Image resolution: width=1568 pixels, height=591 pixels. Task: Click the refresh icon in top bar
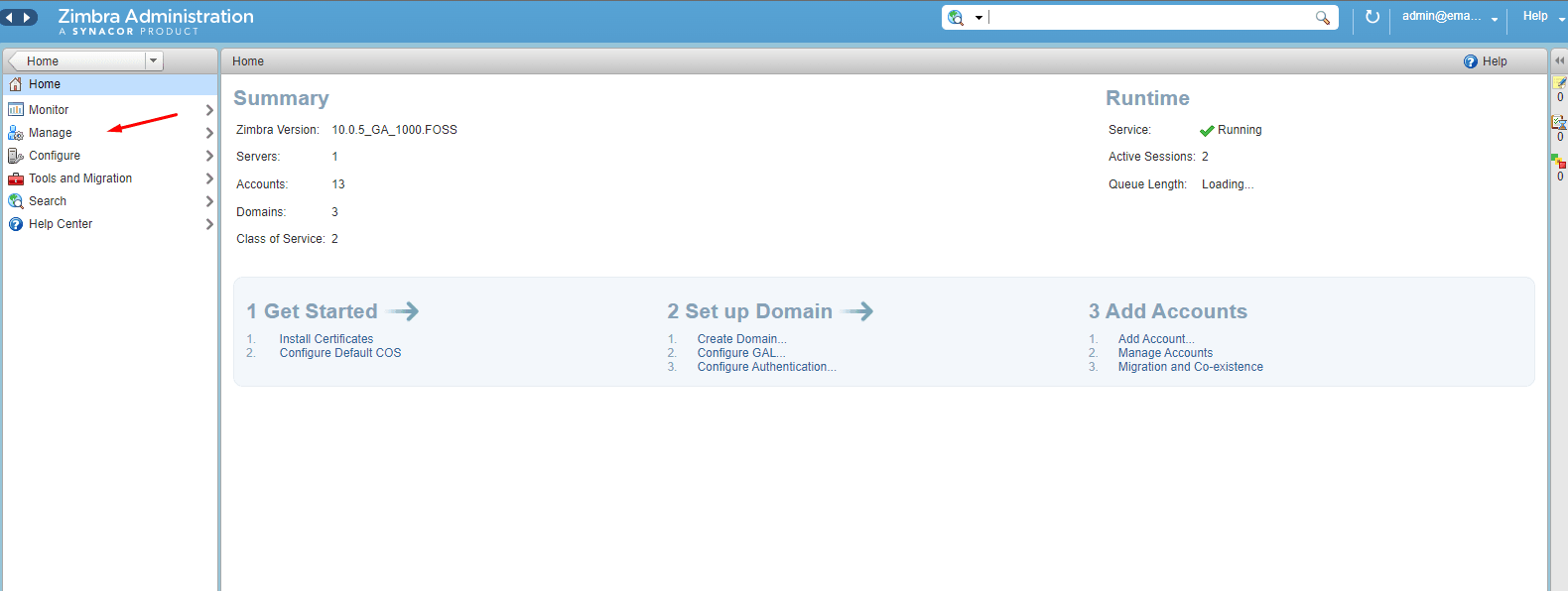pyautogui.click(x=1372, y=17)
